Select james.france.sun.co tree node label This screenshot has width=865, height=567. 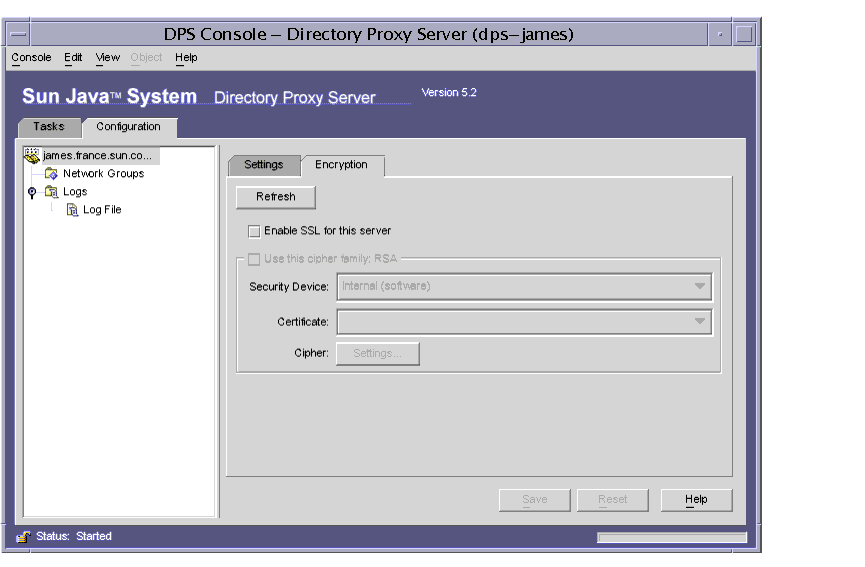click(x=98, y=156)
